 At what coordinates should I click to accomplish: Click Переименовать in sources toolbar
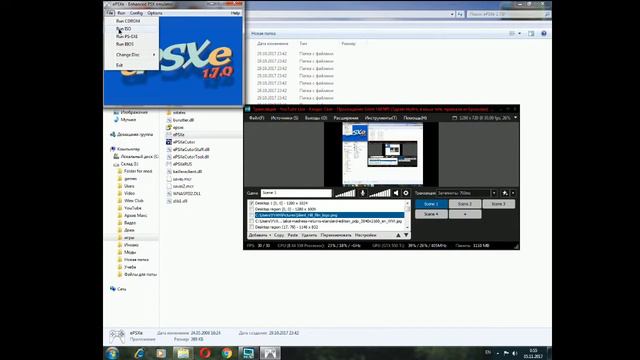coord(336,235)
